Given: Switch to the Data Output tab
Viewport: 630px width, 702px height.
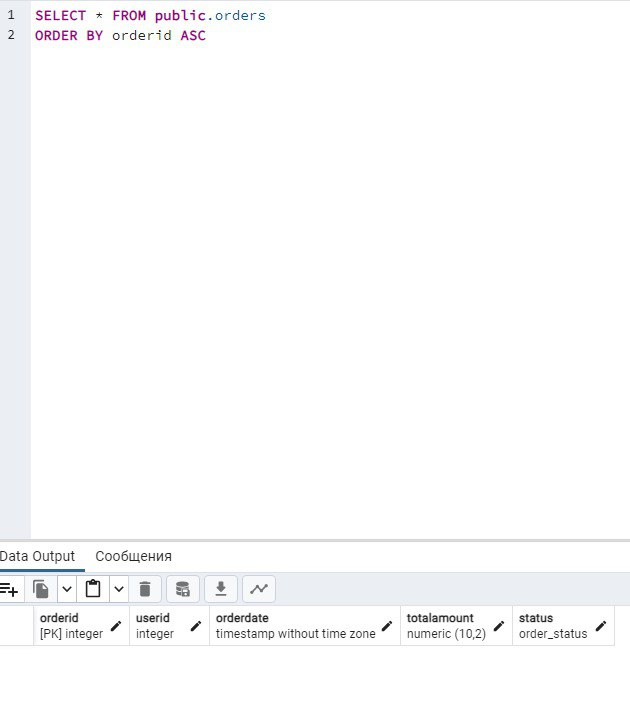Looking at the screenshot, I should (38, 556).
